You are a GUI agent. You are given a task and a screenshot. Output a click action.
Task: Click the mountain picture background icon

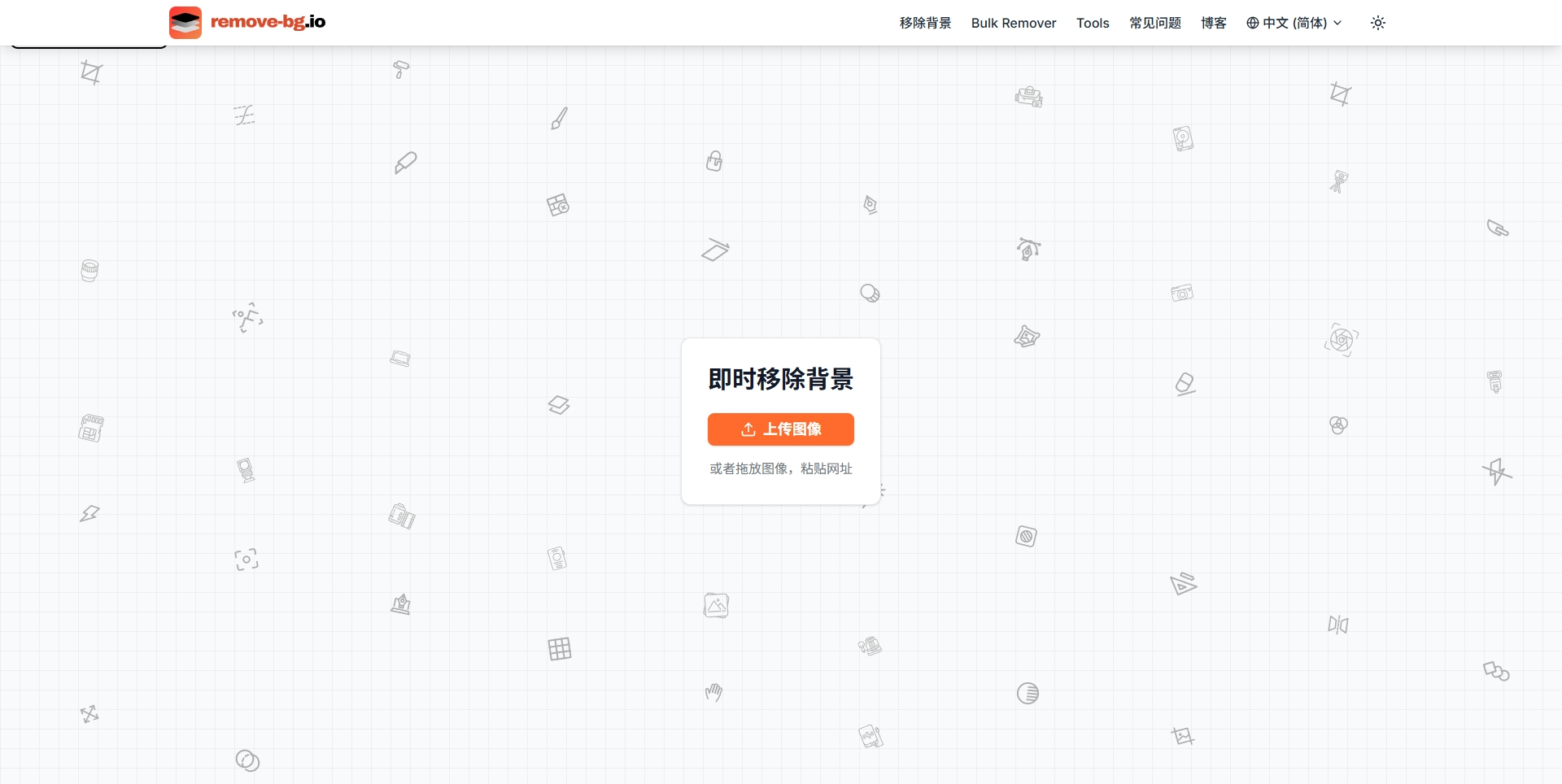coord(716,606)
